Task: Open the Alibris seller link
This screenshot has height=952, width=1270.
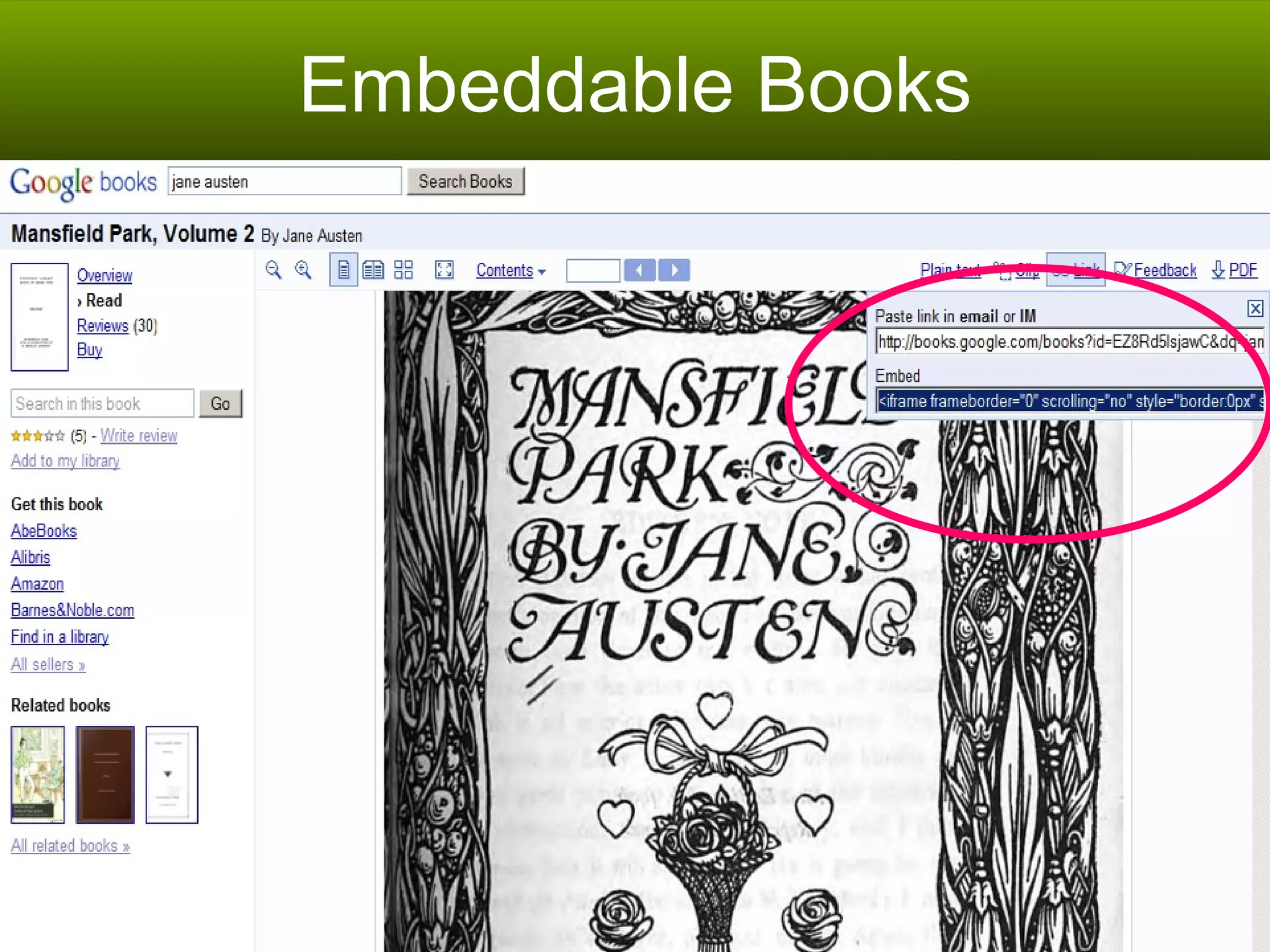Action: pyautogui.click(x=30, y=557)
